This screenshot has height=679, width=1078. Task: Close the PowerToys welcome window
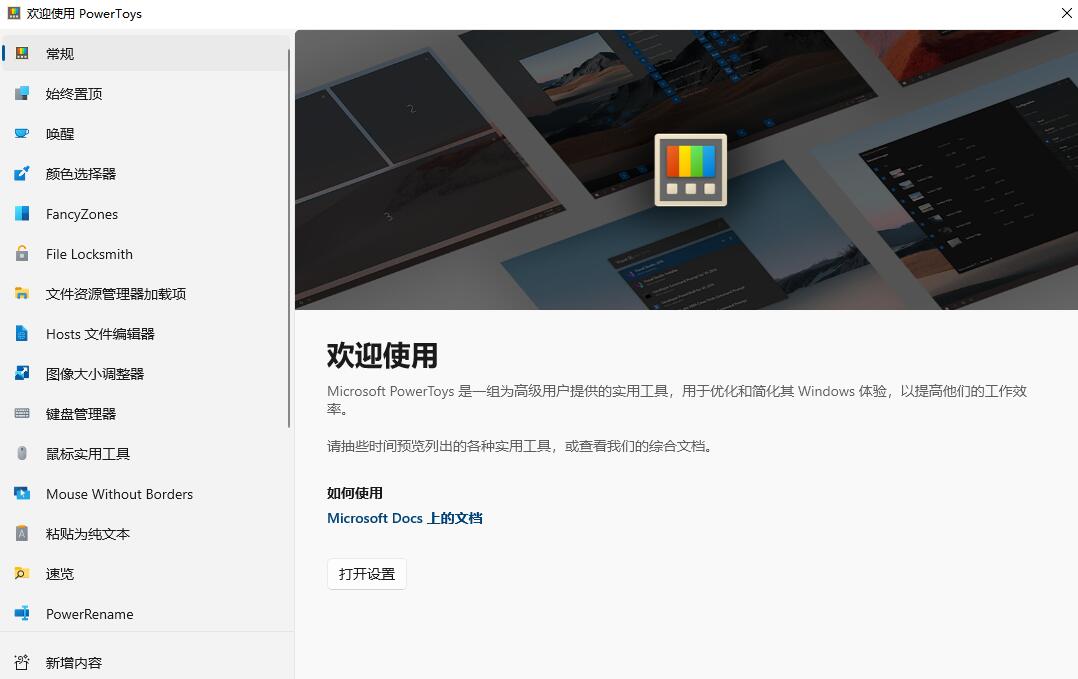1066,13
